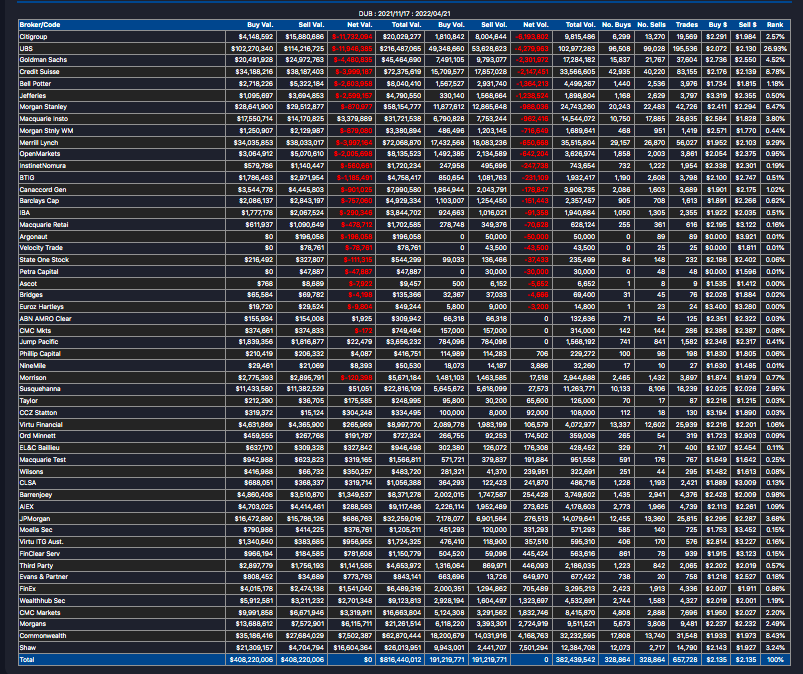Screen dimensions: 803x674
Task: Click Merrill Lynch's 9.29% rank cell
Action: 776,143
